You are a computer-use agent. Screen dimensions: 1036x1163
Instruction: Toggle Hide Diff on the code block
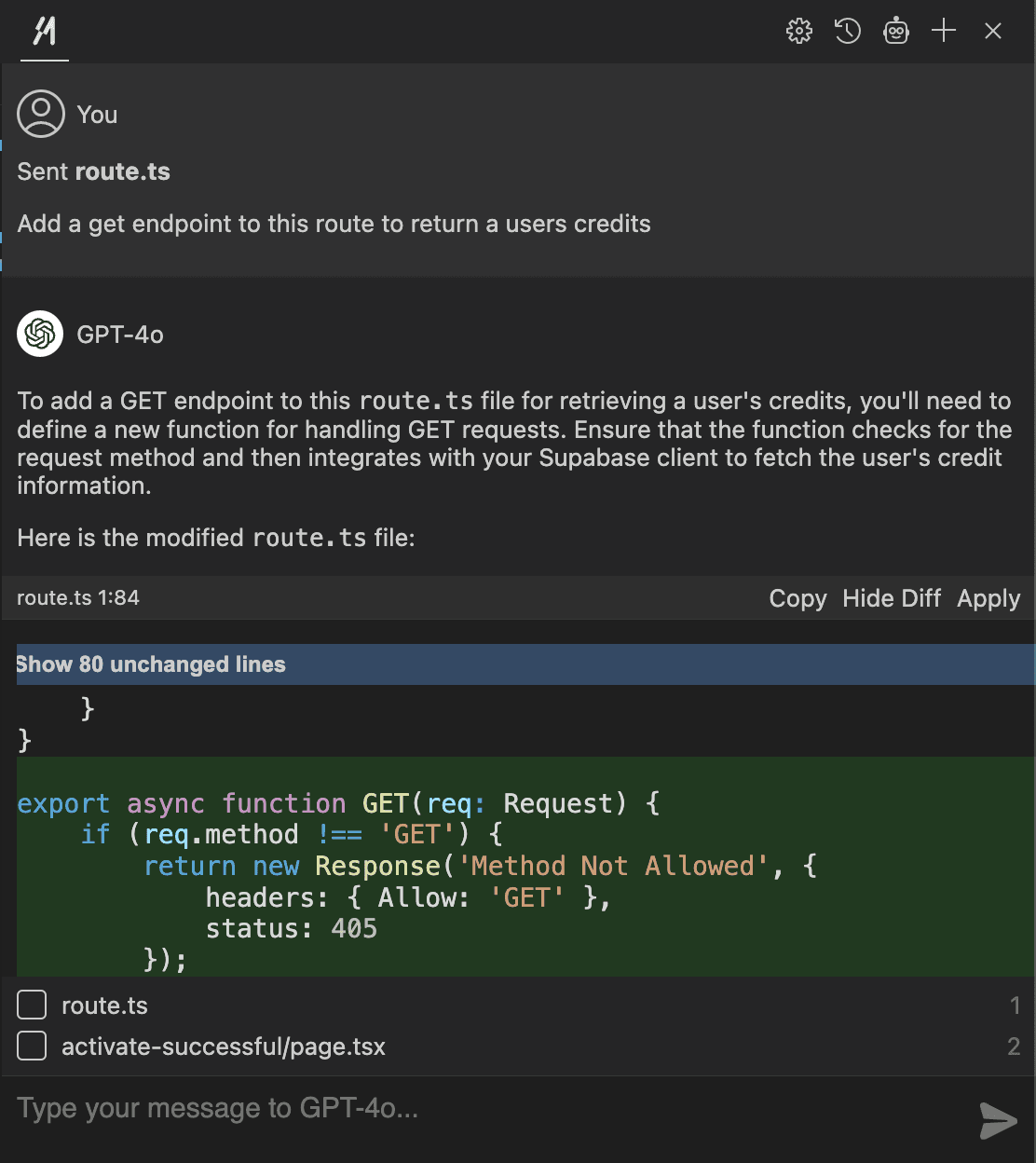tap(891, 598)
